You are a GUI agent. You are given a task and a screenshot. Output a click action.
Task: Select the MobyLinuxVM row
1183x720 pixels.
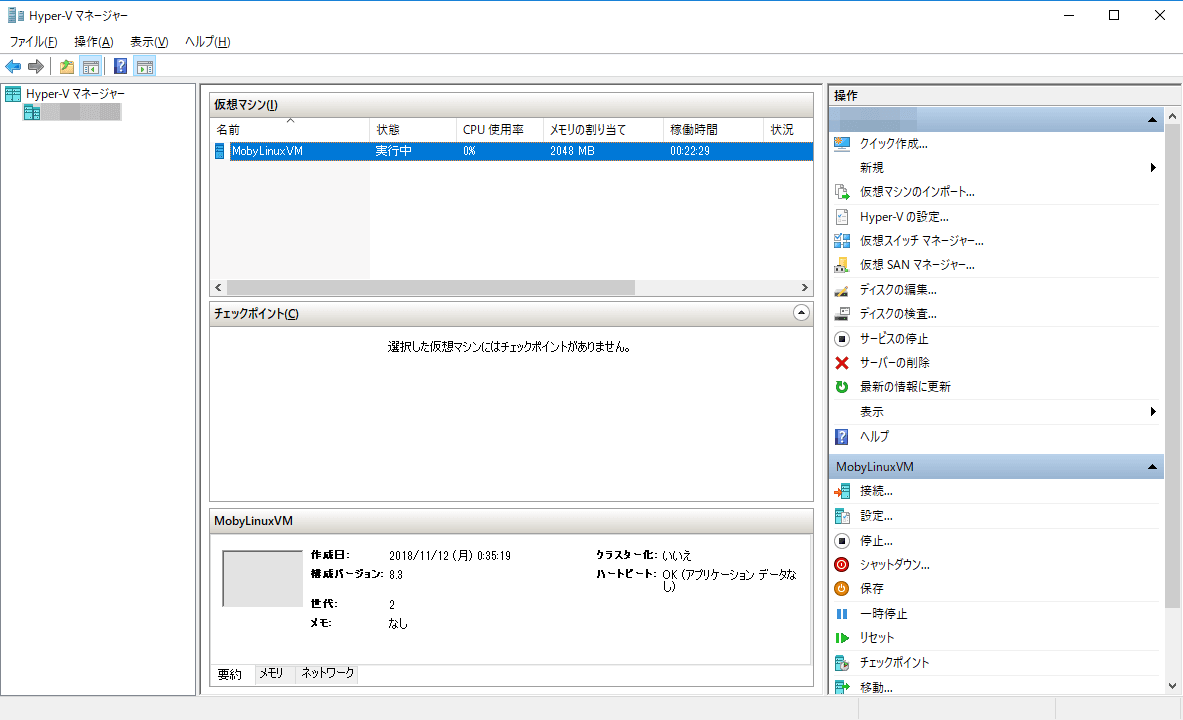pyautogui.click(x=512, y=151)
